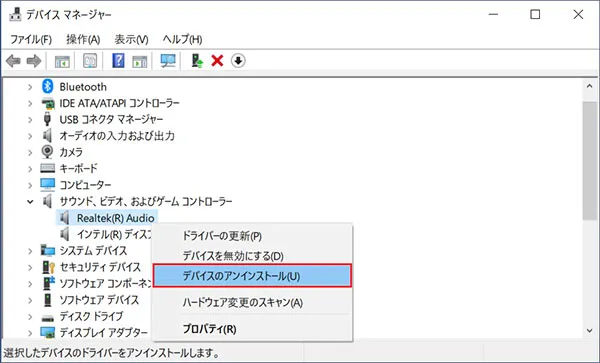Select the インテル(R) ディスプレイ audio device
The width and height of the screenshot is (600, 363).
[x=114, y=234]
